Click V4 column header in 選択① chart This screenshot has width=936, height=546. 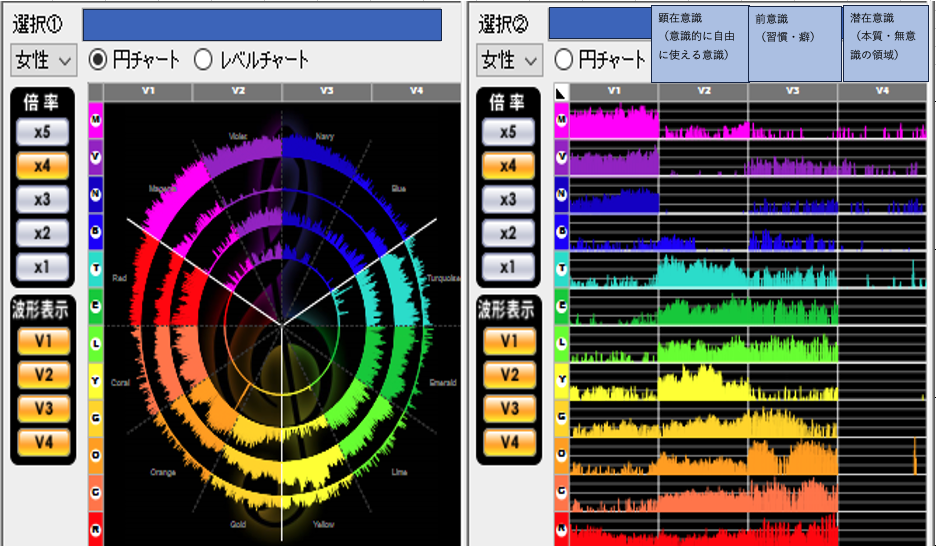click(416, 91)
